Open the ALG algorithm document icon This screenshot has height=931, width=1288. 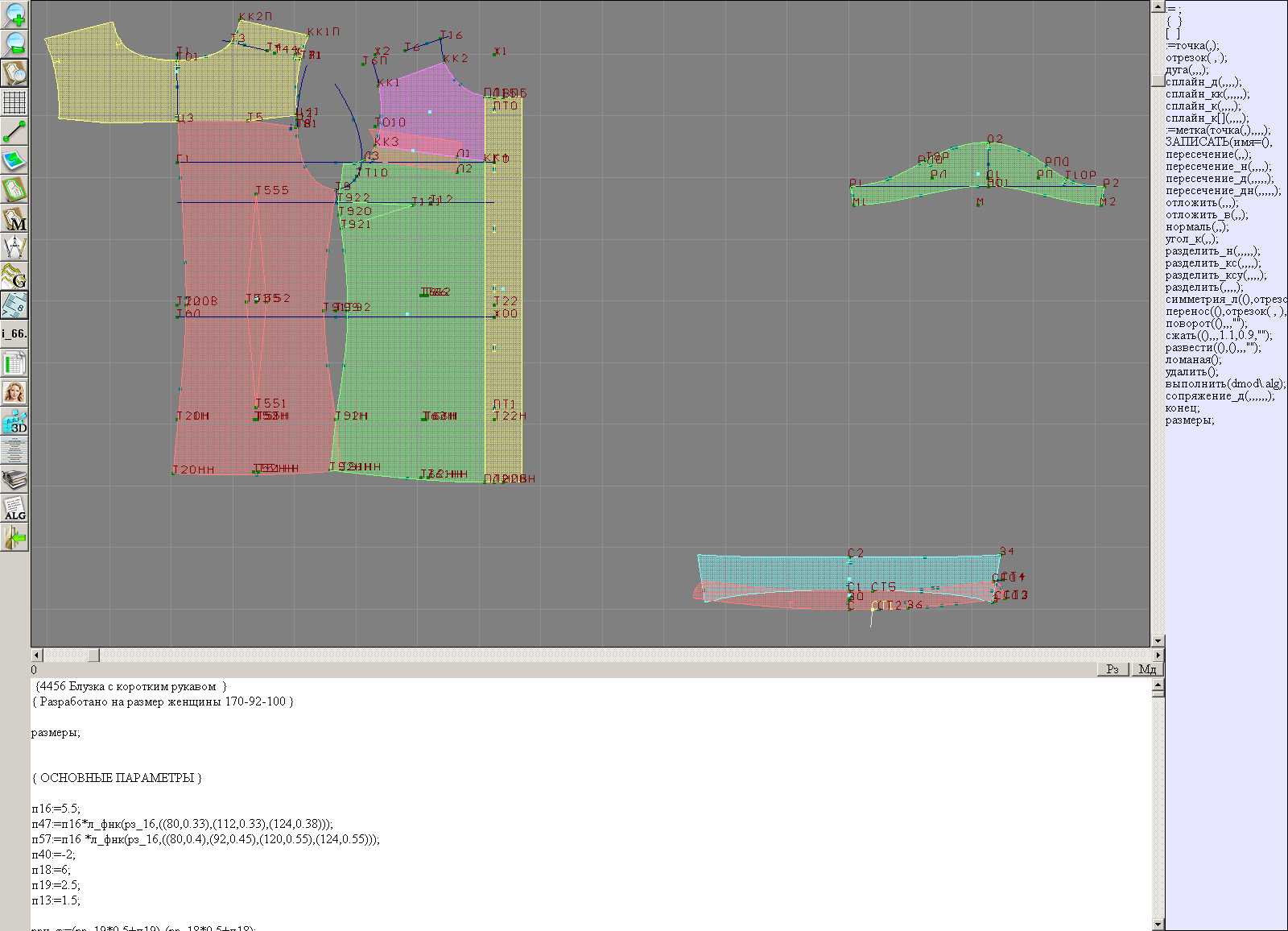[14, 509]
